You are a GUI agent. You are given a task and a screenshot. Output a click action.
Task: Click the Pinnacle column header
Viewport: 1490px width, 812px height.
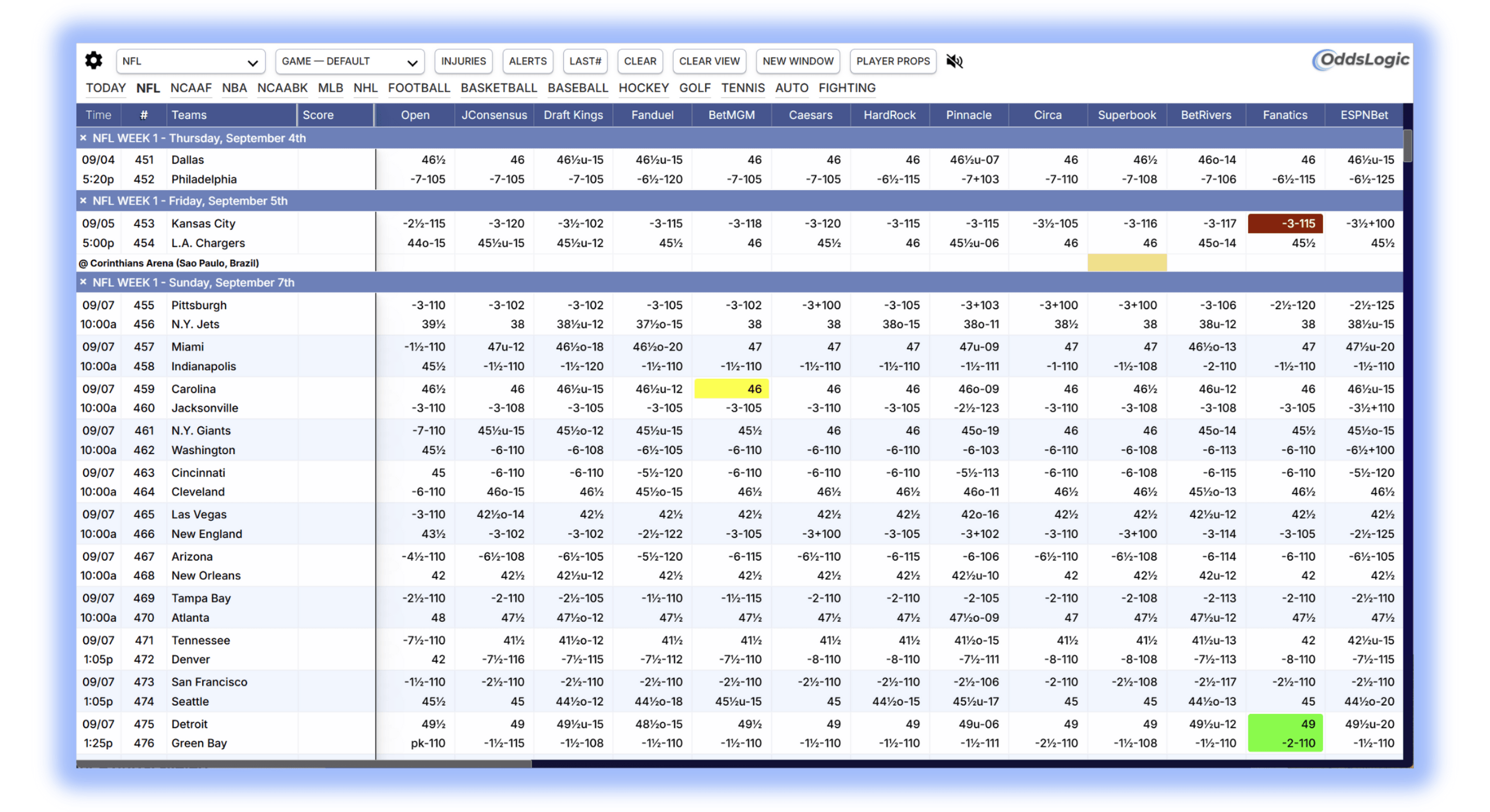(968, 114)
